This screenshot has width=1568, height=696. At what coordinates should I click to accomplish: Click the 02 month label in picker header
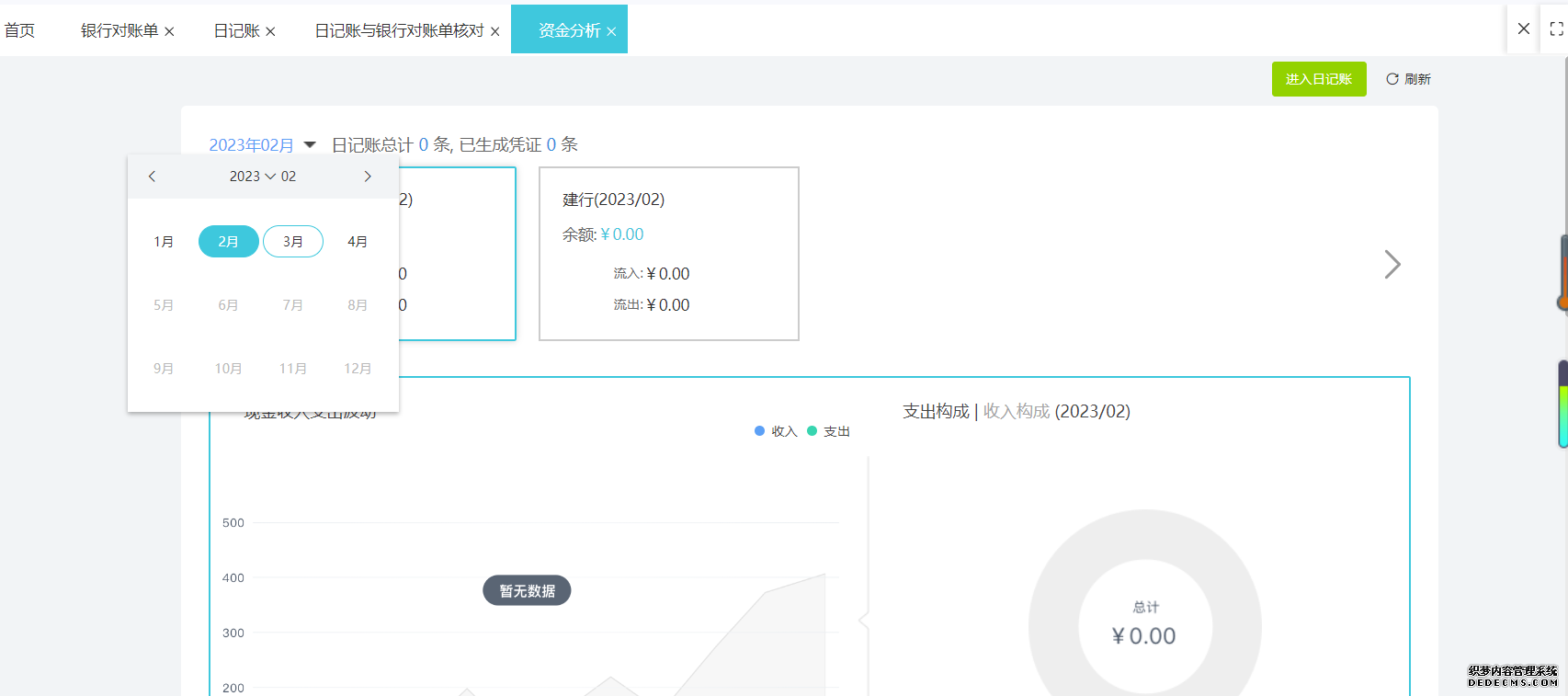[289, 176]
